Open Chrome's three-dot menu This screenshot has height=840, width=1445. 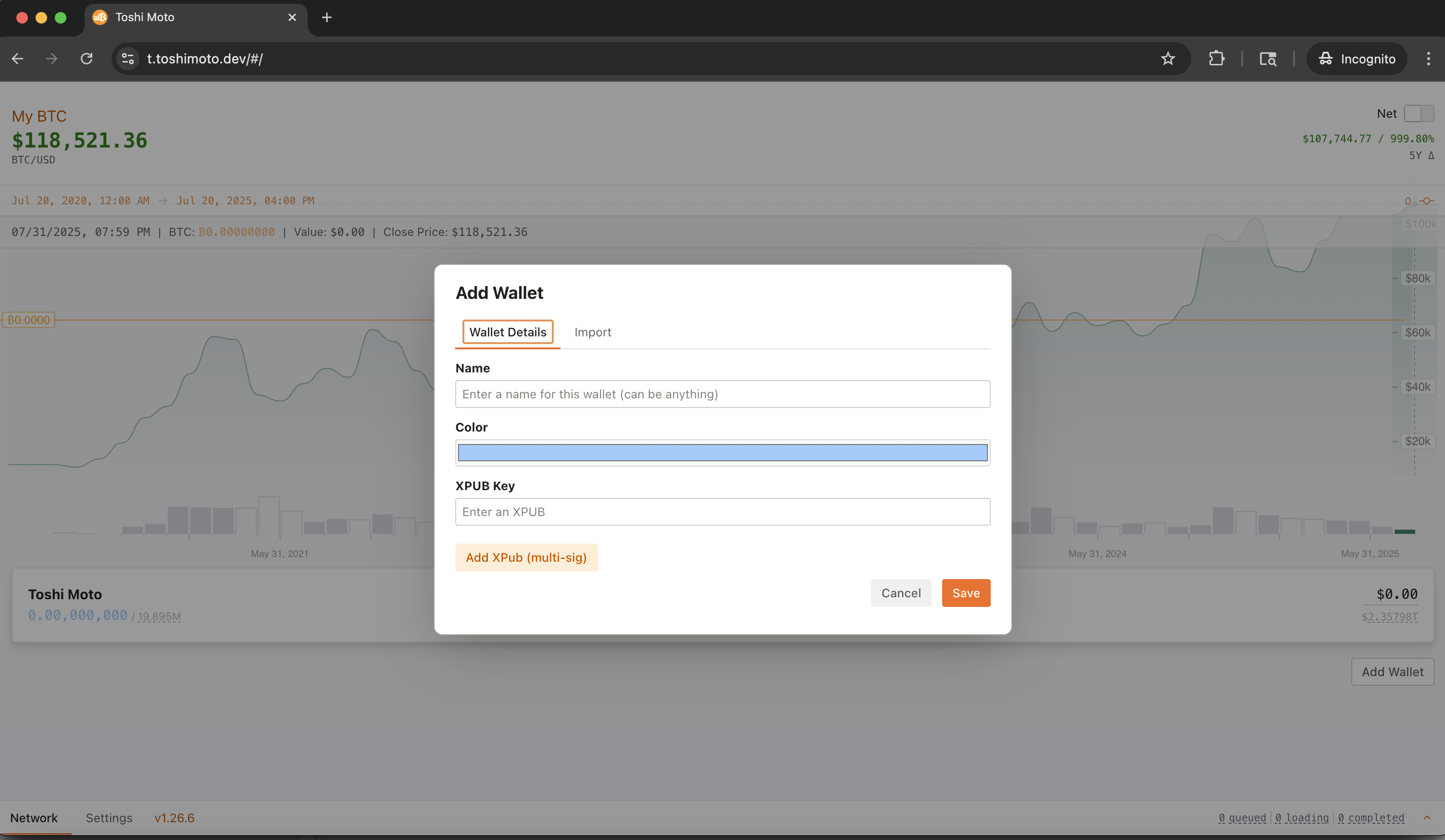1428,59
